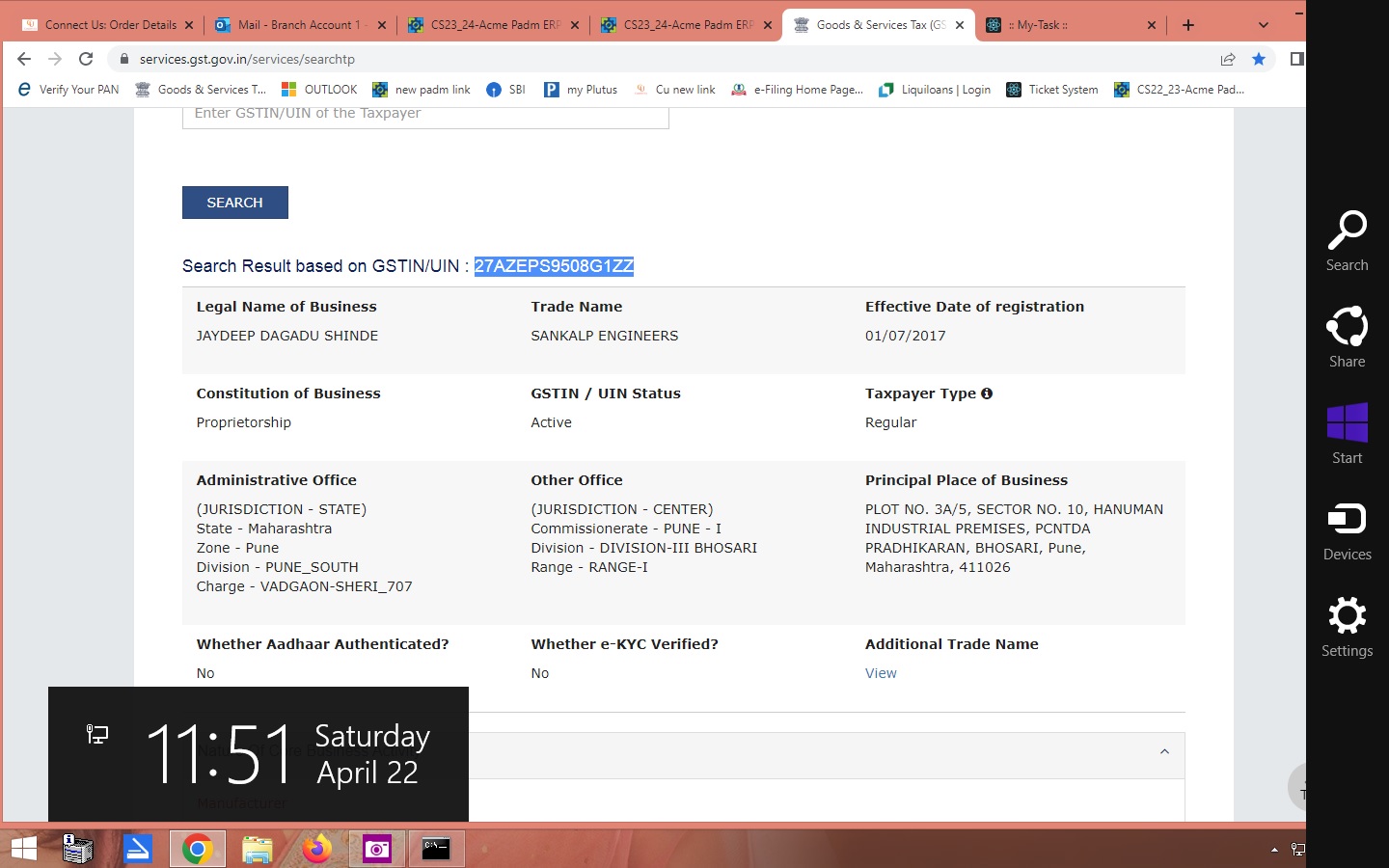Open Liquiloans | Login bookmark
Screen dimensions: 1389x868
tap(935, 90)
